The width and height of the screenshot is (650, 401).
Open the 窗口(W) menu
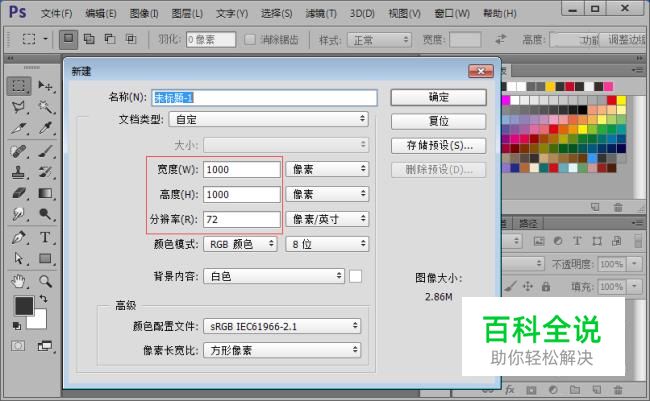click(x=452, y=14)
